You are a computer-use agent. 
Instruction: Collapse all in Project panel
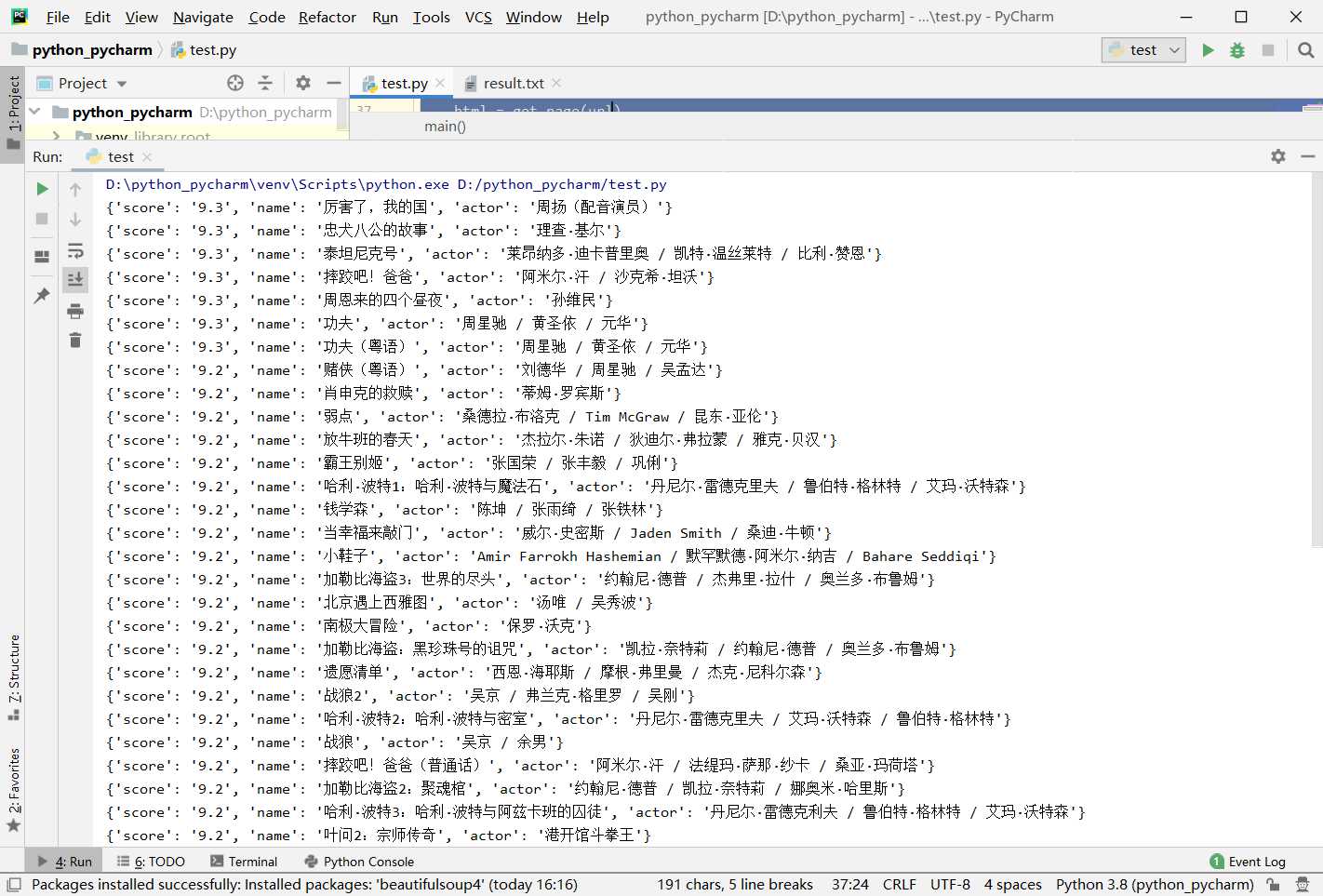265,83
